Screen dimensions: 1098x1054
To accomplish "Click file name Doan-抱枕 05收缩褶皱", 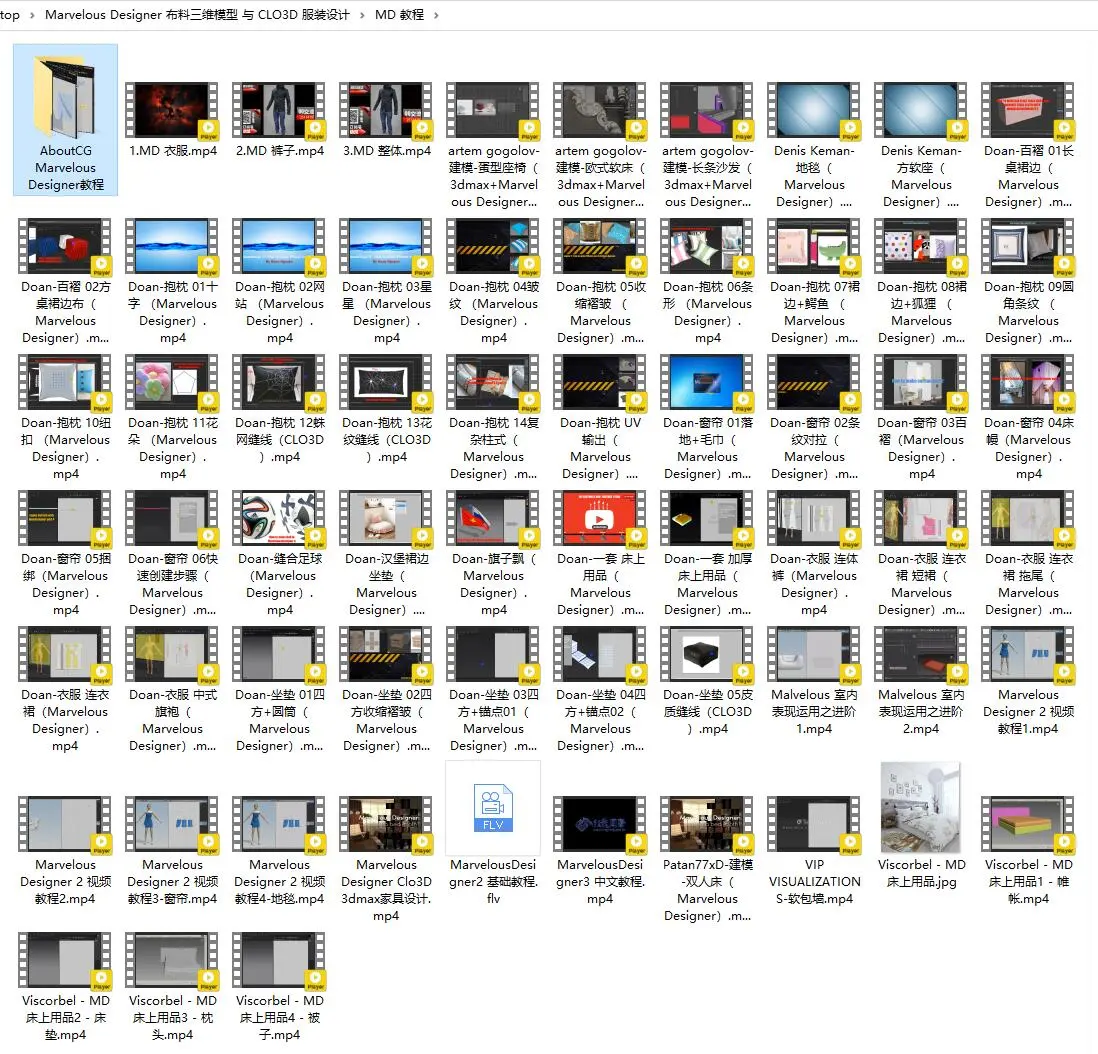I will tap(600, 312).
